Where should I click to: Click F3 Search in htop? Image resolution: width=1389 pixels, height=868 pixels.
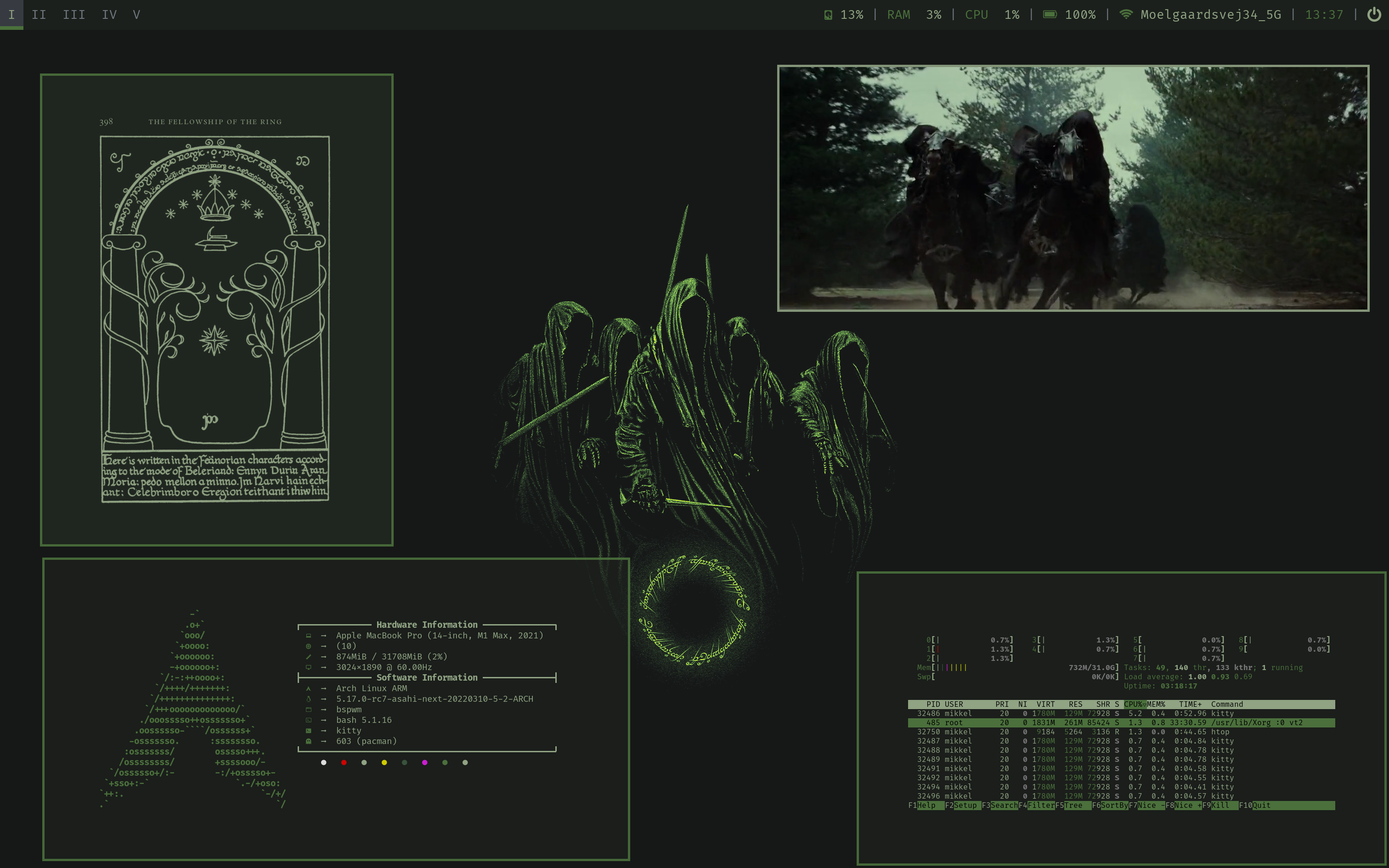(999, 806)
